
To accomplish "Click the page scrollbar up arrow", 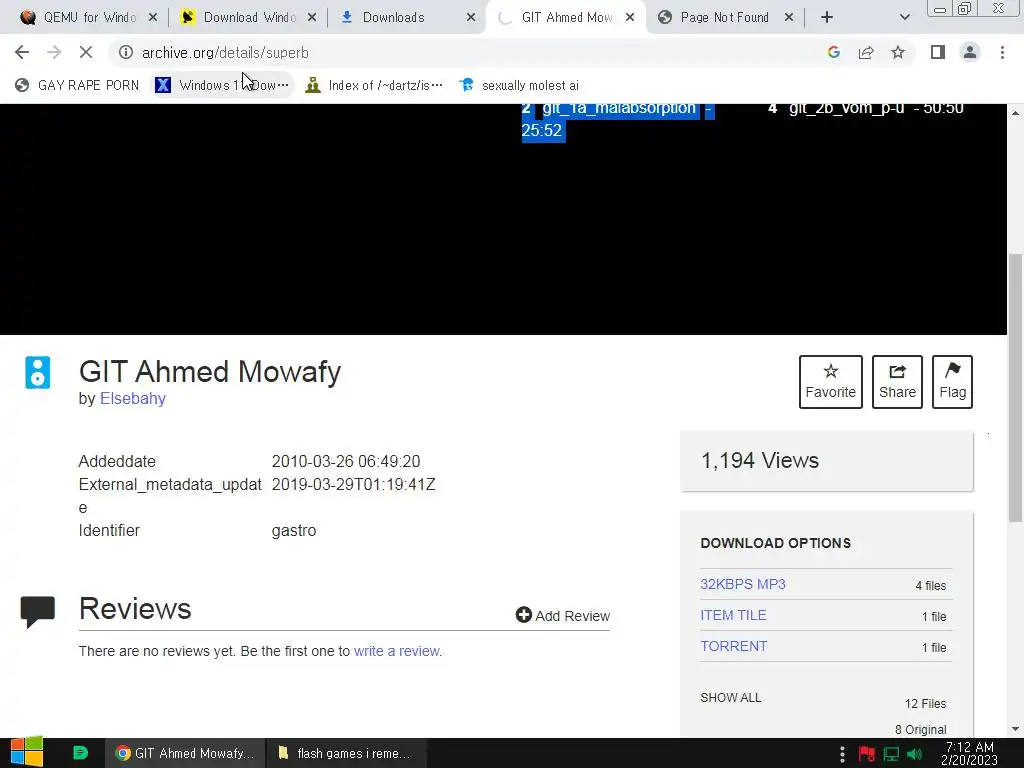I will pos(1015,113).
